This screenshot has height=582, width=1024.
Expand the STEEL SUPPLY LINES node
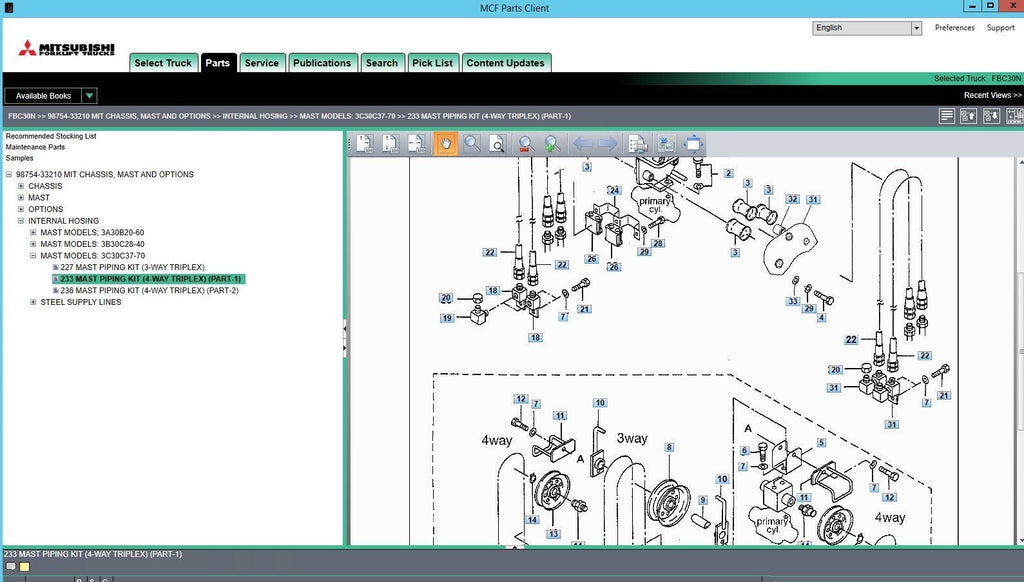(33, 302)
